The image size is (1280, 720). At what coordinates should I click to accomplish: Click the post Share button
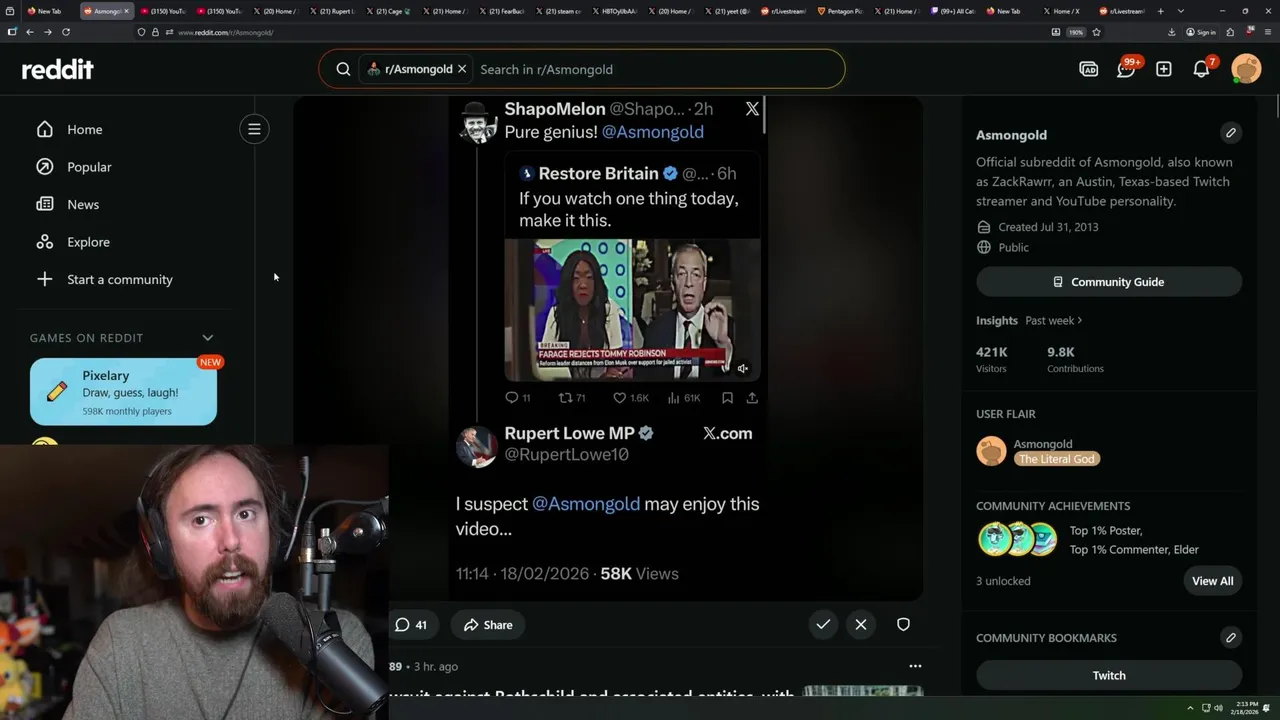click(488, 625)
